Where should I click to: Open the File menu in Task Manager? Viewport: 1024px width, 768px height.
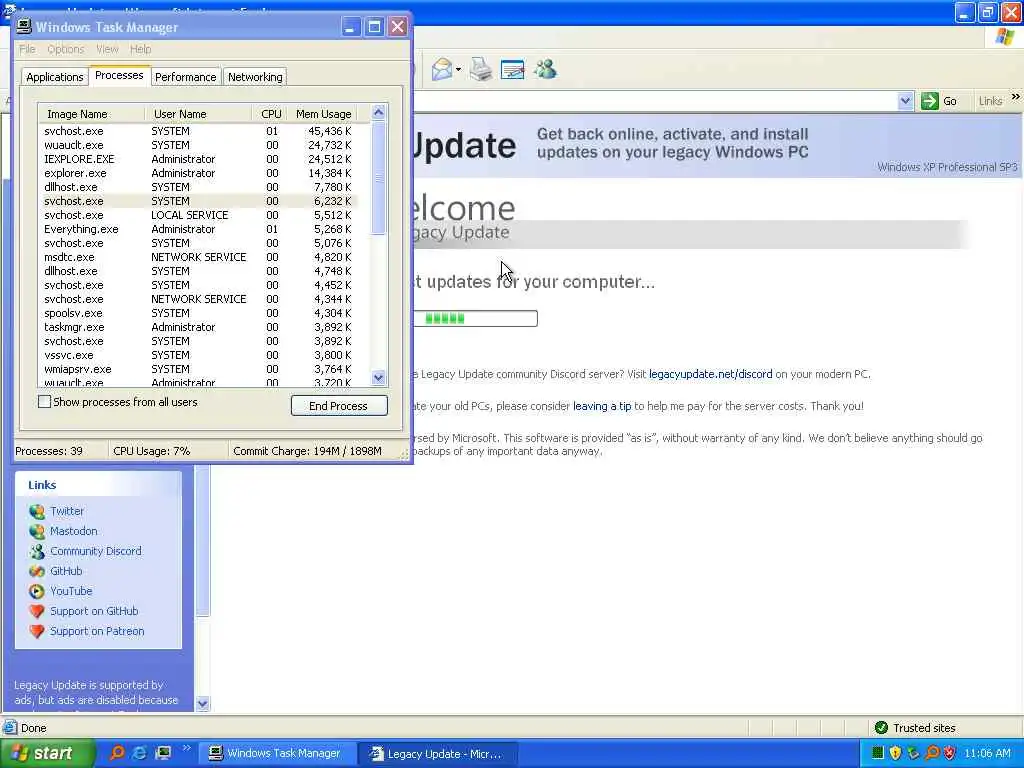tap(27, 49)
